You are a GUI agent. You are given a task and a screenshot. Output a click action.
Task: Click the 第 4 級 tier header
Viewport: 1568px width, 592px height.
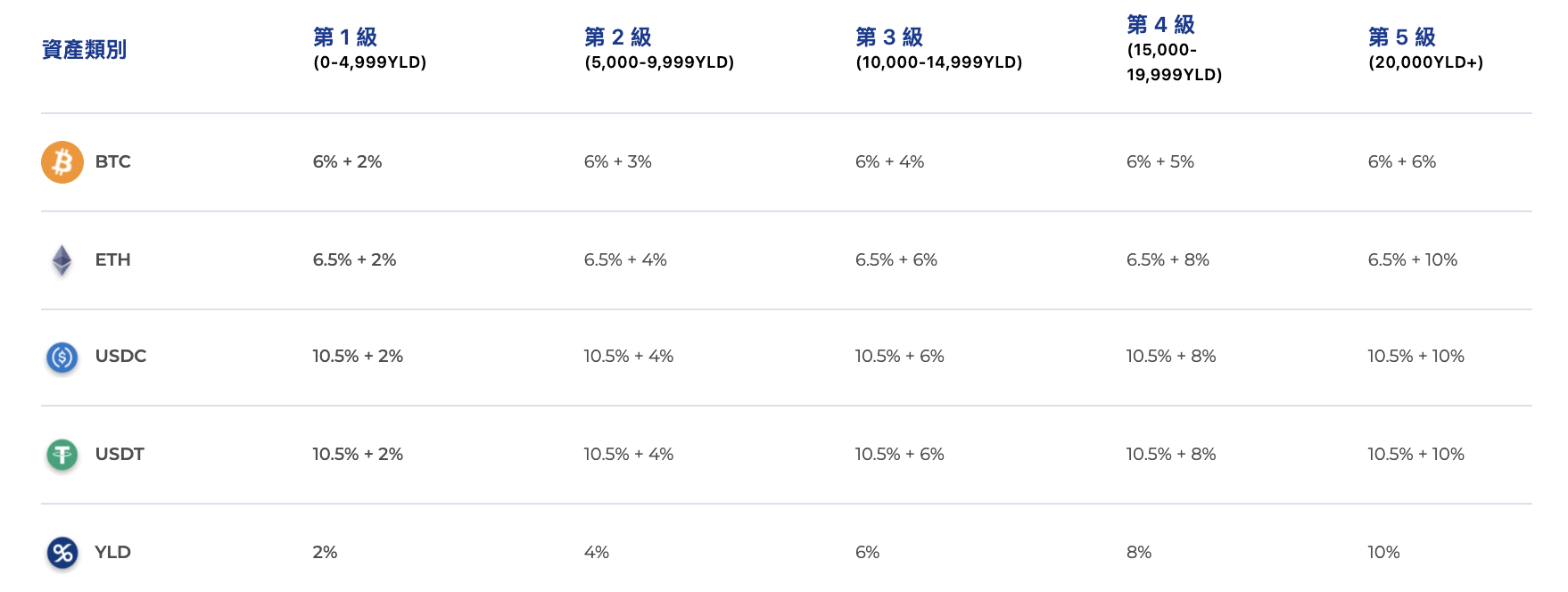coord(1160,25)
